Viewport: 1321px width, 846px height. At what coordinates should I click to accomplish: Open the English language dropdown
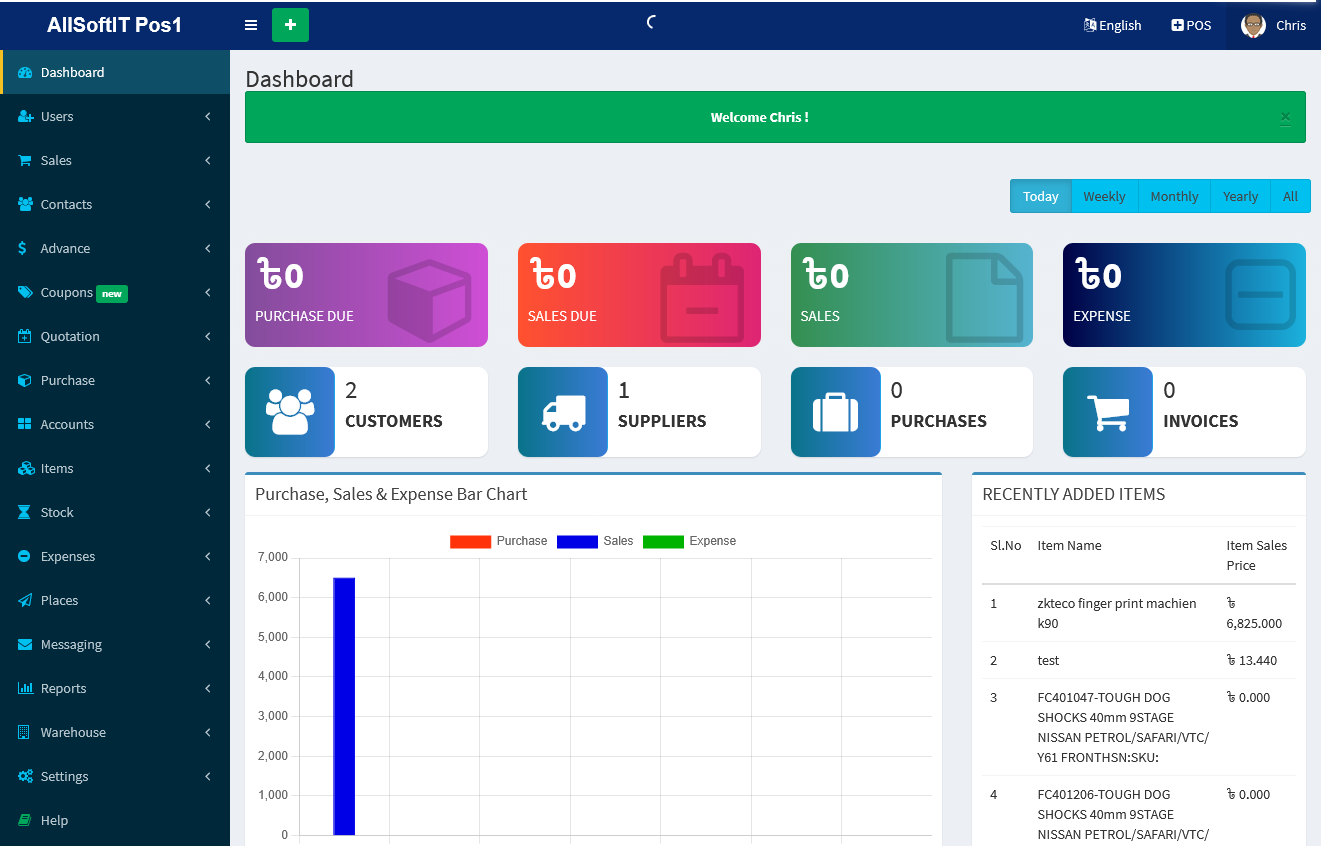coord(1112,25)
